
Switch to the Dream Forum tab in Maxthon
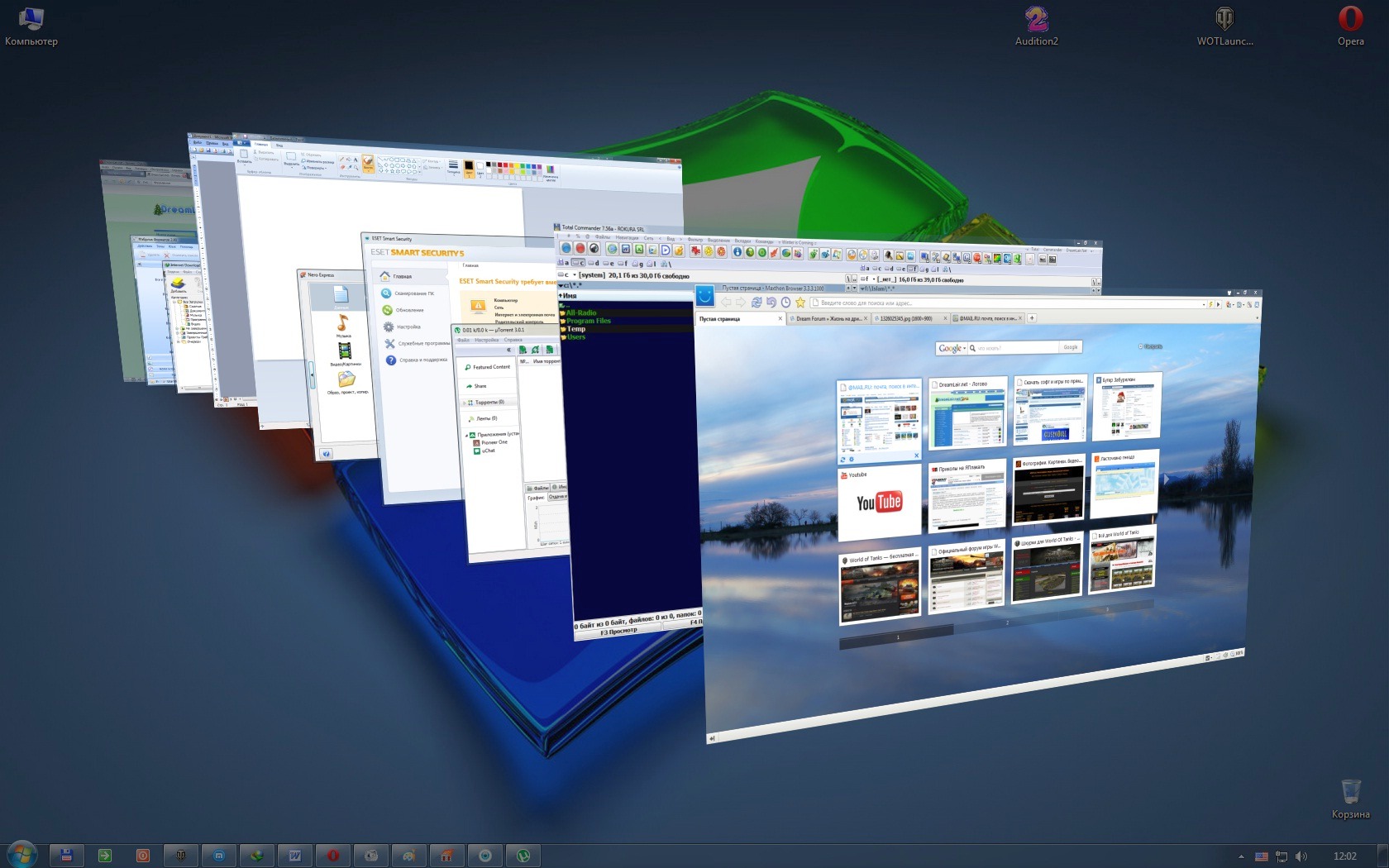tap(828, 318)
